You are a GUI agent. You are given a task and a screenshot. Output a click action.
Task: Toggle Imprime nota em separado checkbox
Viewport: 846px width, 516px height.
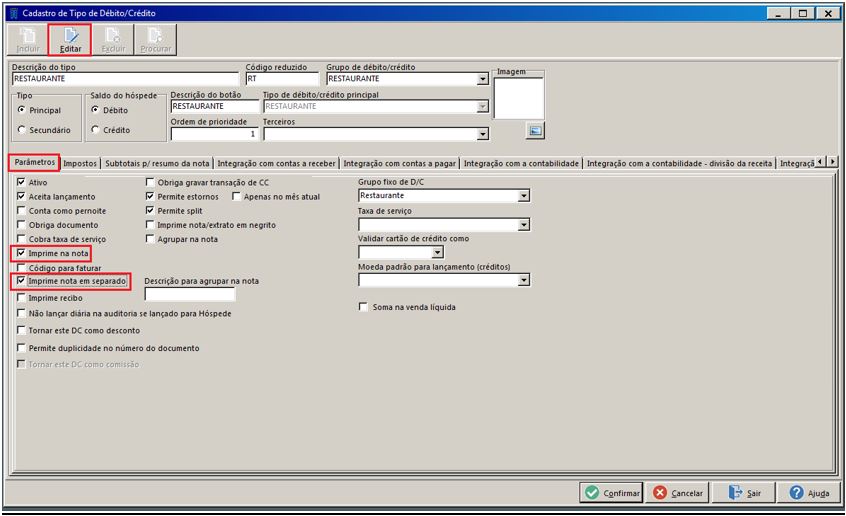coord(21,280)
